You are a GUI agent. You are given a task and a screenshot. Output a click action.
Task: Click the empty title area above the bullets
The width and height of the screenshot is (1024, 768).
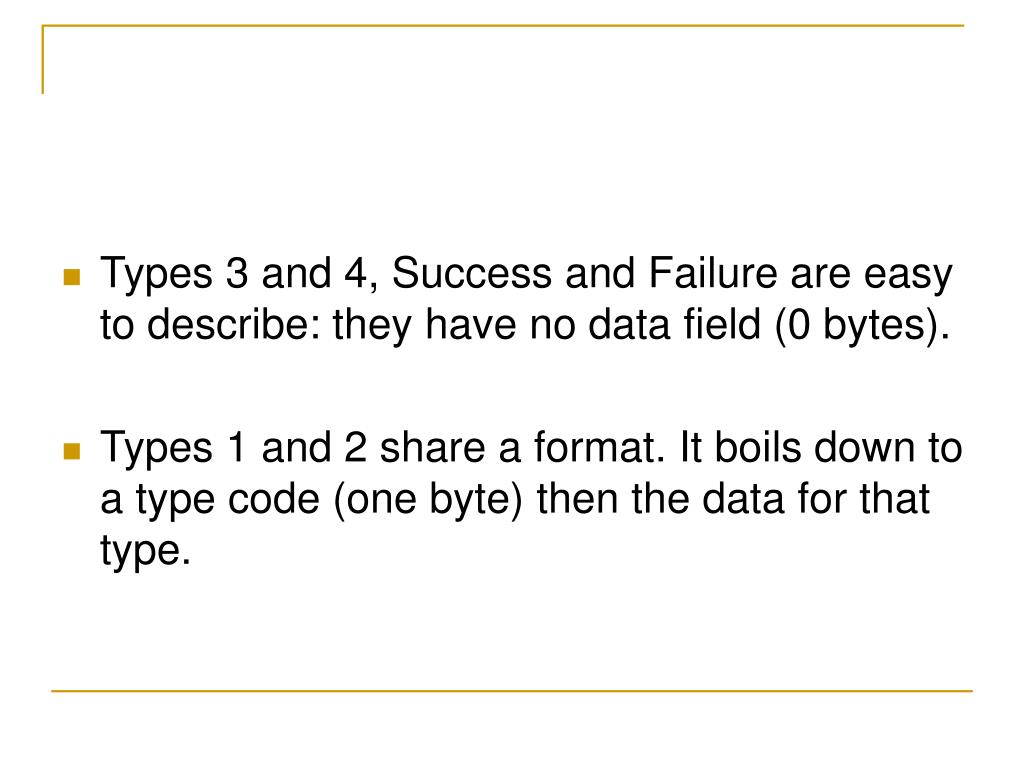[503, 131]
